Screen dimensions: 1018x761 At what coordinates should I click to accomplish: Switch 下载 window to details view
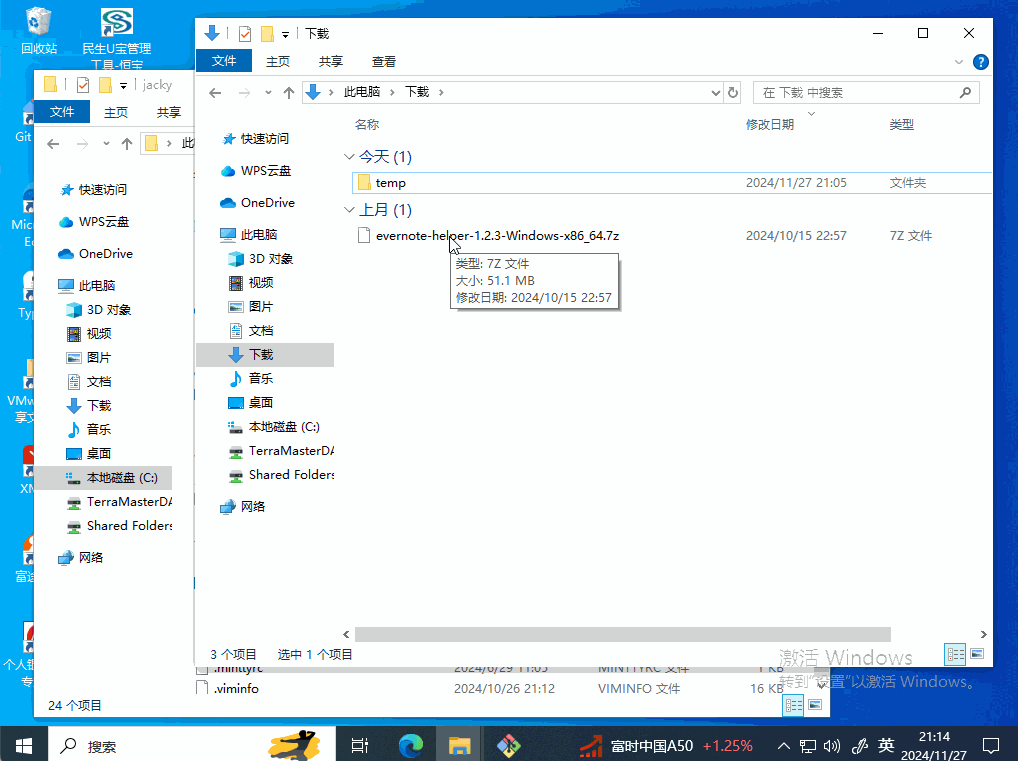[x=955, y=654]
